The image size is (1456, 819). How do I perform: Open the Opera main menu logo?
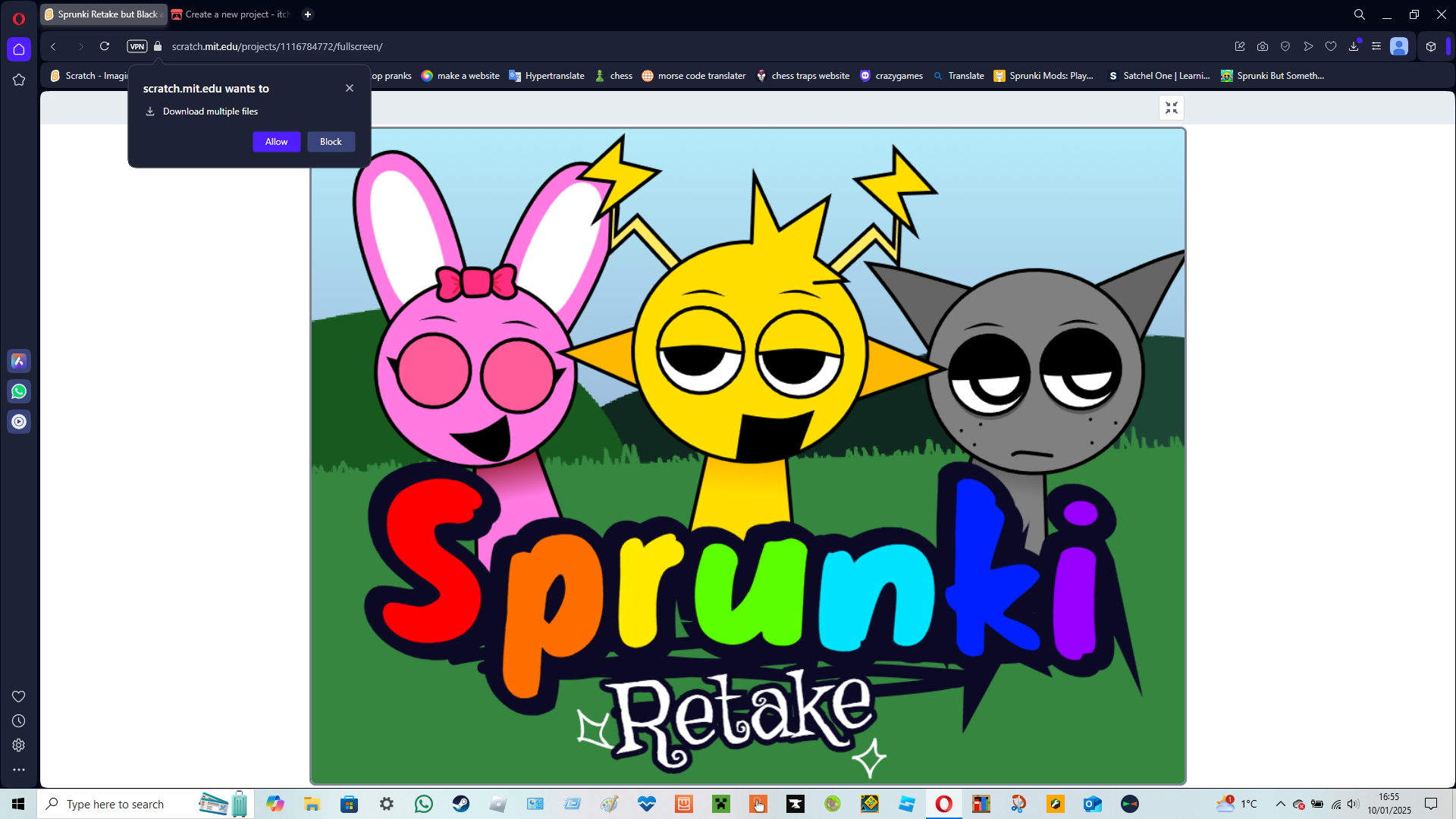coord(19,19)
